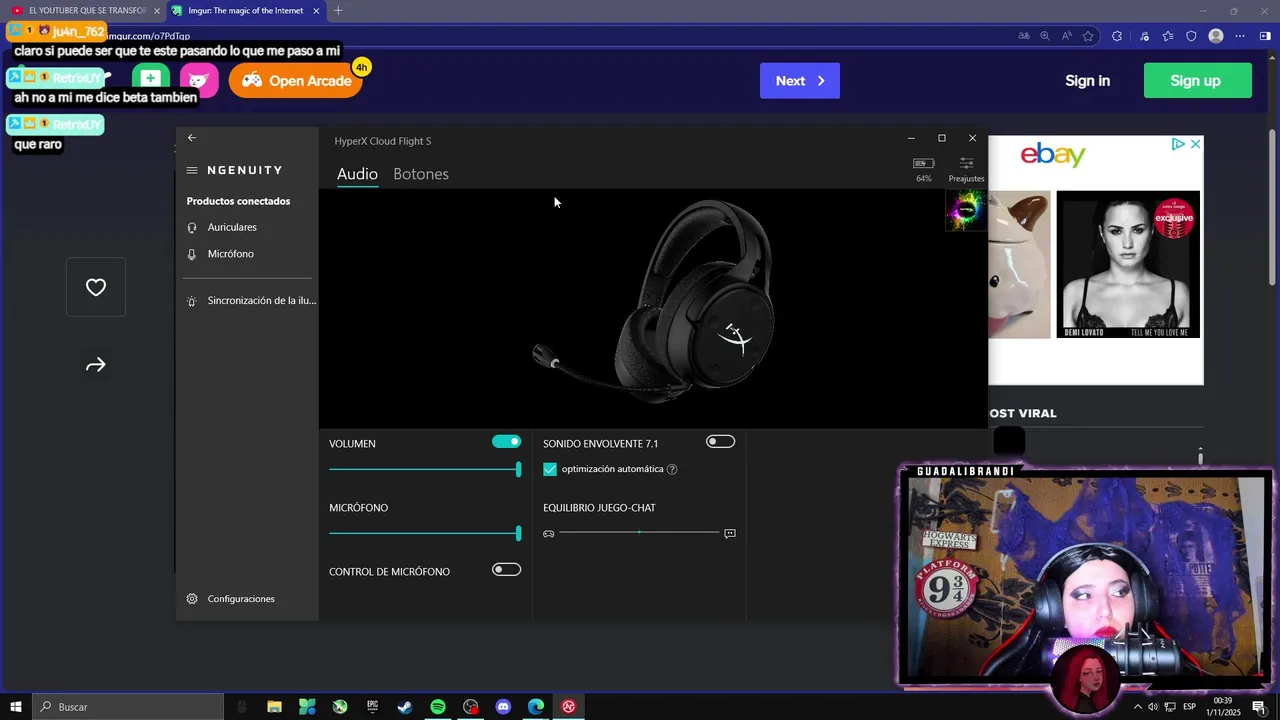The width and height of the screenshot is (1280, 720).
Task: Uncheck optimización automática checkbox
Action: coord(550,469)
